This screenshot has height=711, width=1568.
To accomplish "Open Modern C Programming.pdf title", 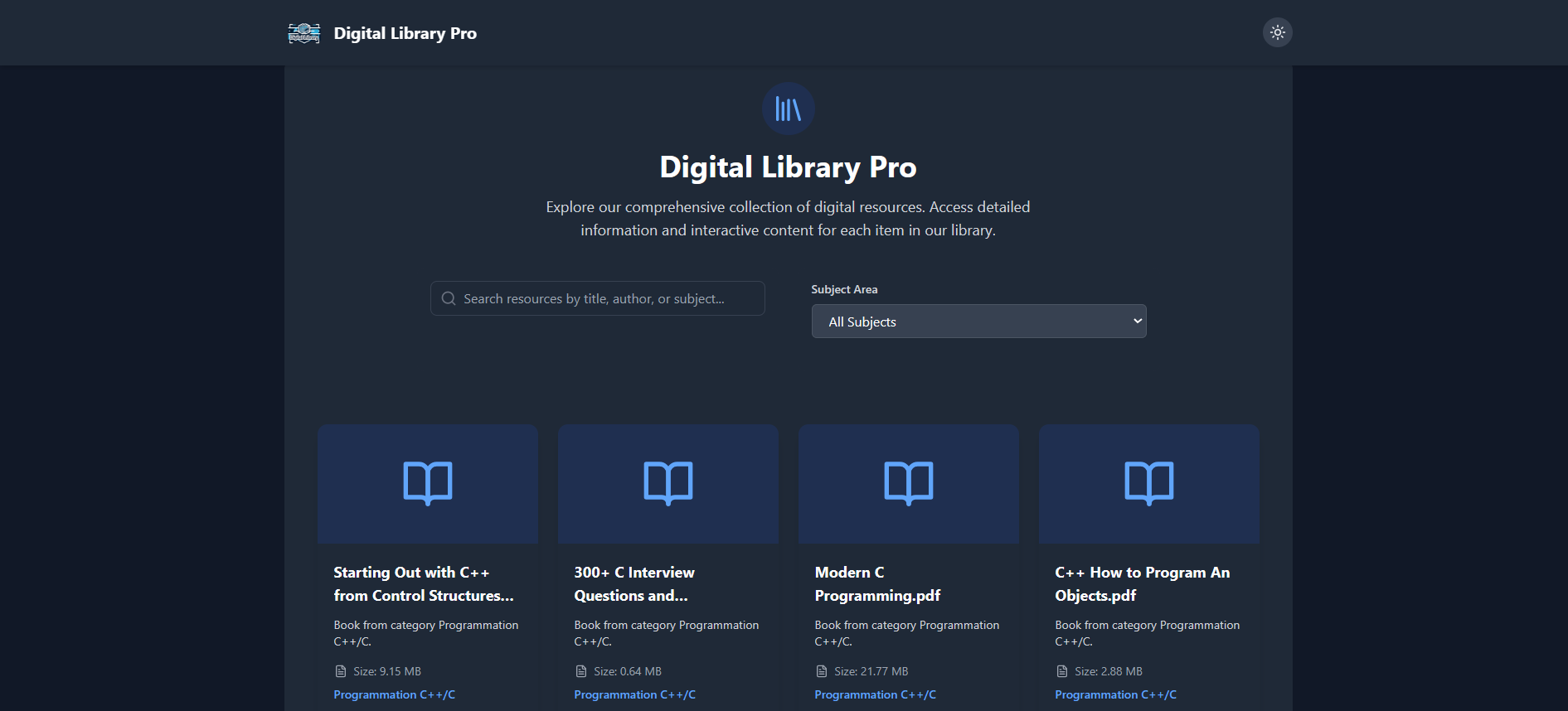I will tap(877, 584).
